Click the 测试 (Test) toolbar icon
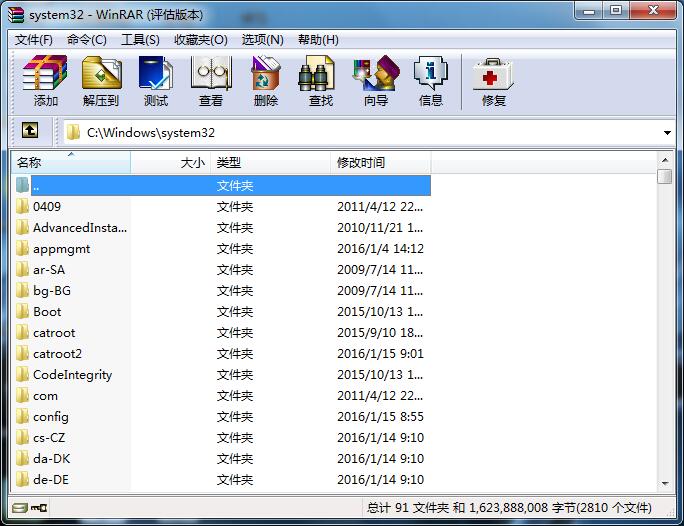This screenshot has height=526, width=684. (x=156, y=81)
